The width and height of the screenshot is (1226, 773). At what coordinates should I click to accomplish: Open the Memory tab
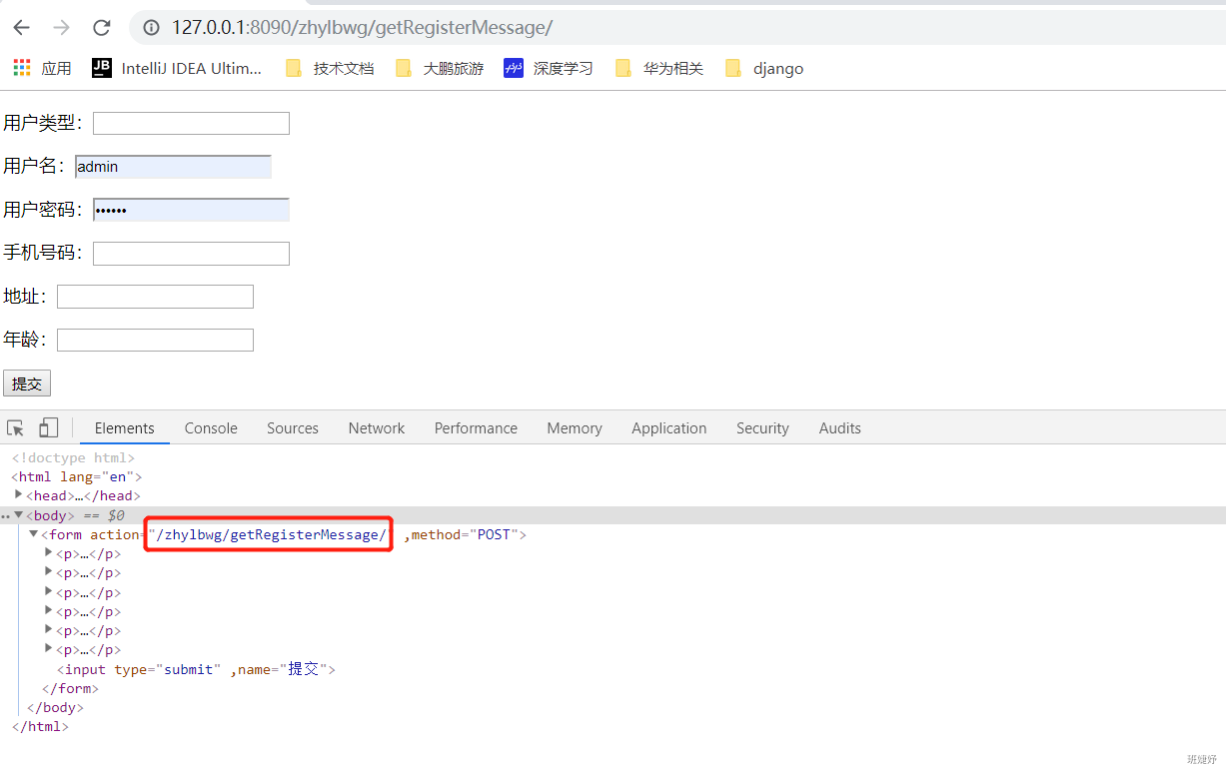coord(575,428)
